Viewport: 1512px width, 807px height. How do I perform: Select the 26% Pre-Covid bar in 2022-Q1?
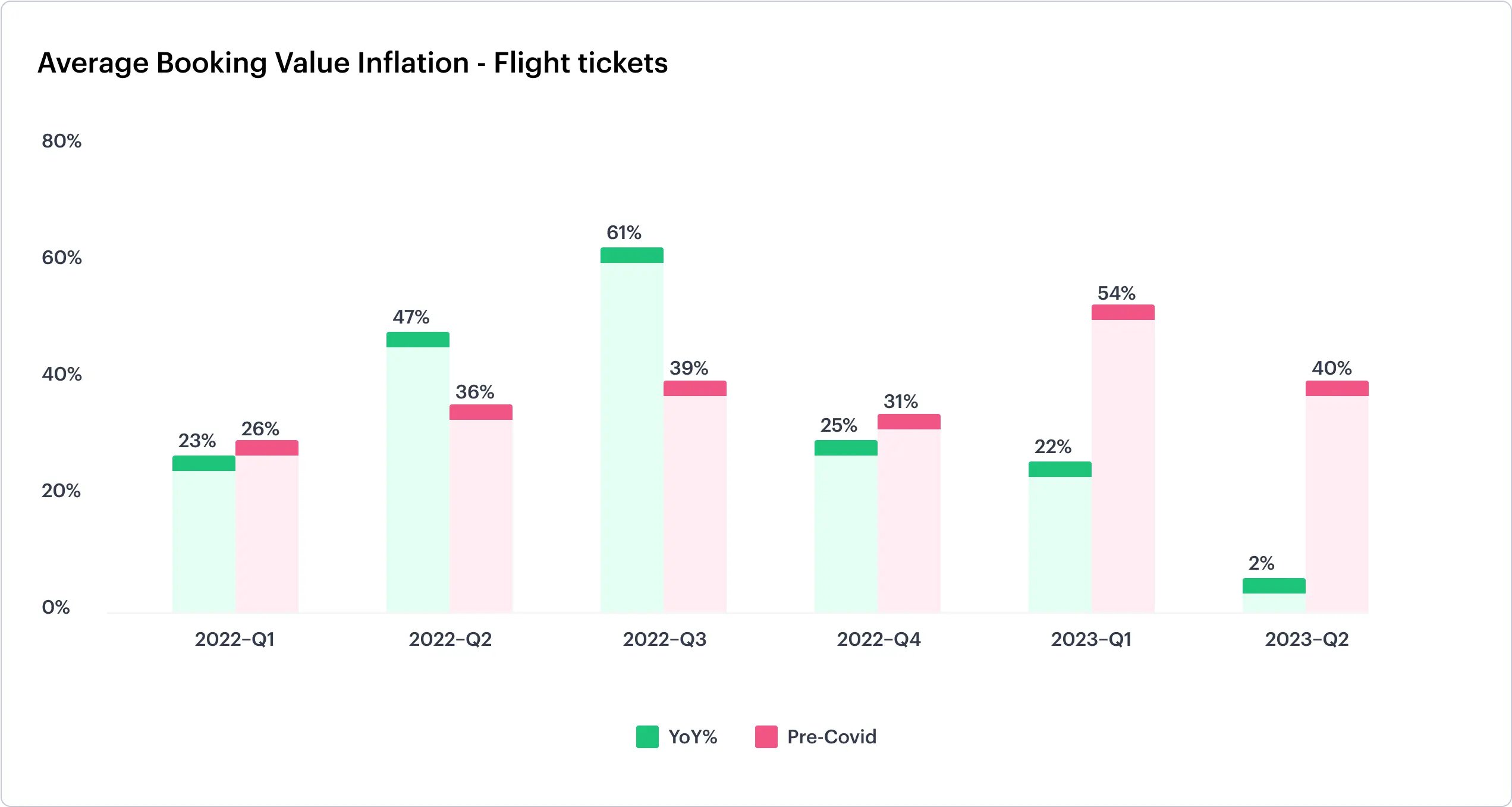[x=266, y=527]
